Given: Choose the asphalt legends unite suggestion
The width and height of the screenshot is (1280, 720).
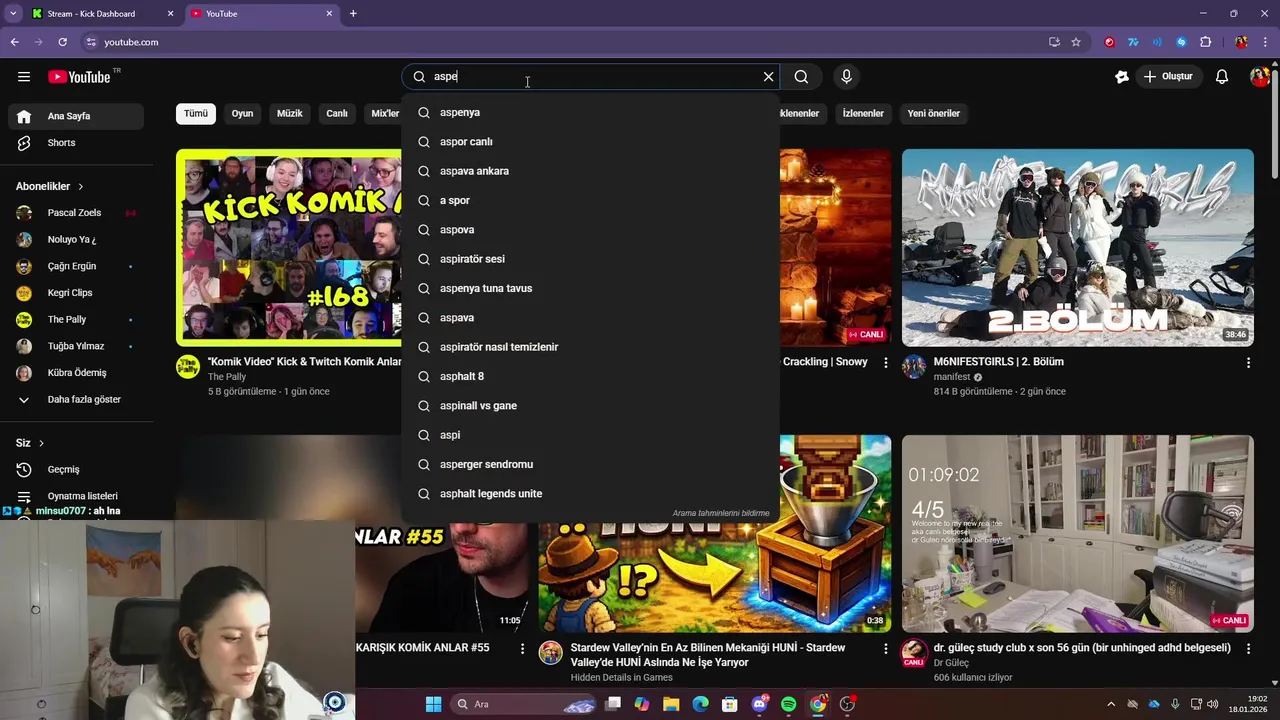Looking at the screenshot, I should (x=591, y=494).
